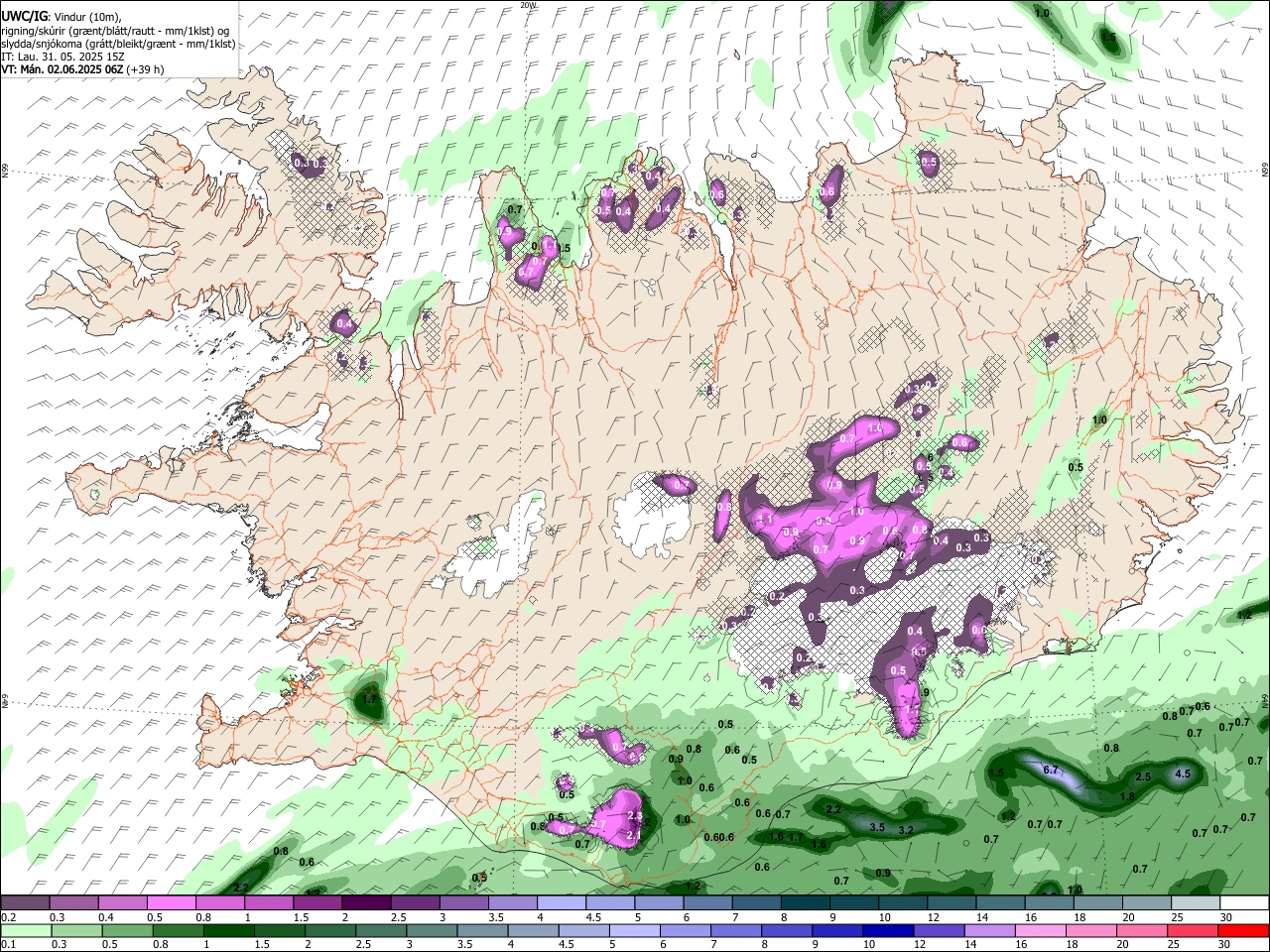Pick dark teal swatch between 8 and 9, upper row
This screenshot has height=952, width=1270.
click(x=805, y=903)
